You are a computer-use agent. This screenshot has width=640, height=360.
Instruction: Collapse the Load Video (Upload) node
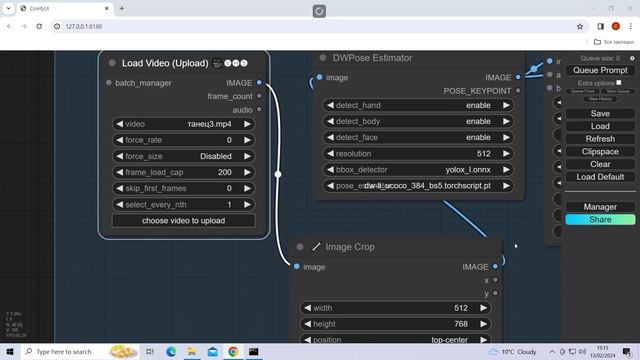pos(112,63)
